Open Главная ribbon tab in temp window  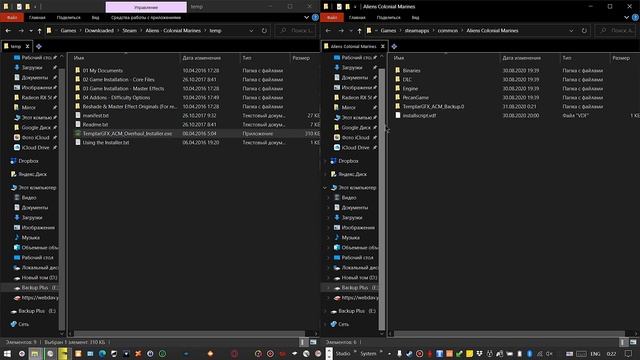[x=37, y=18]
